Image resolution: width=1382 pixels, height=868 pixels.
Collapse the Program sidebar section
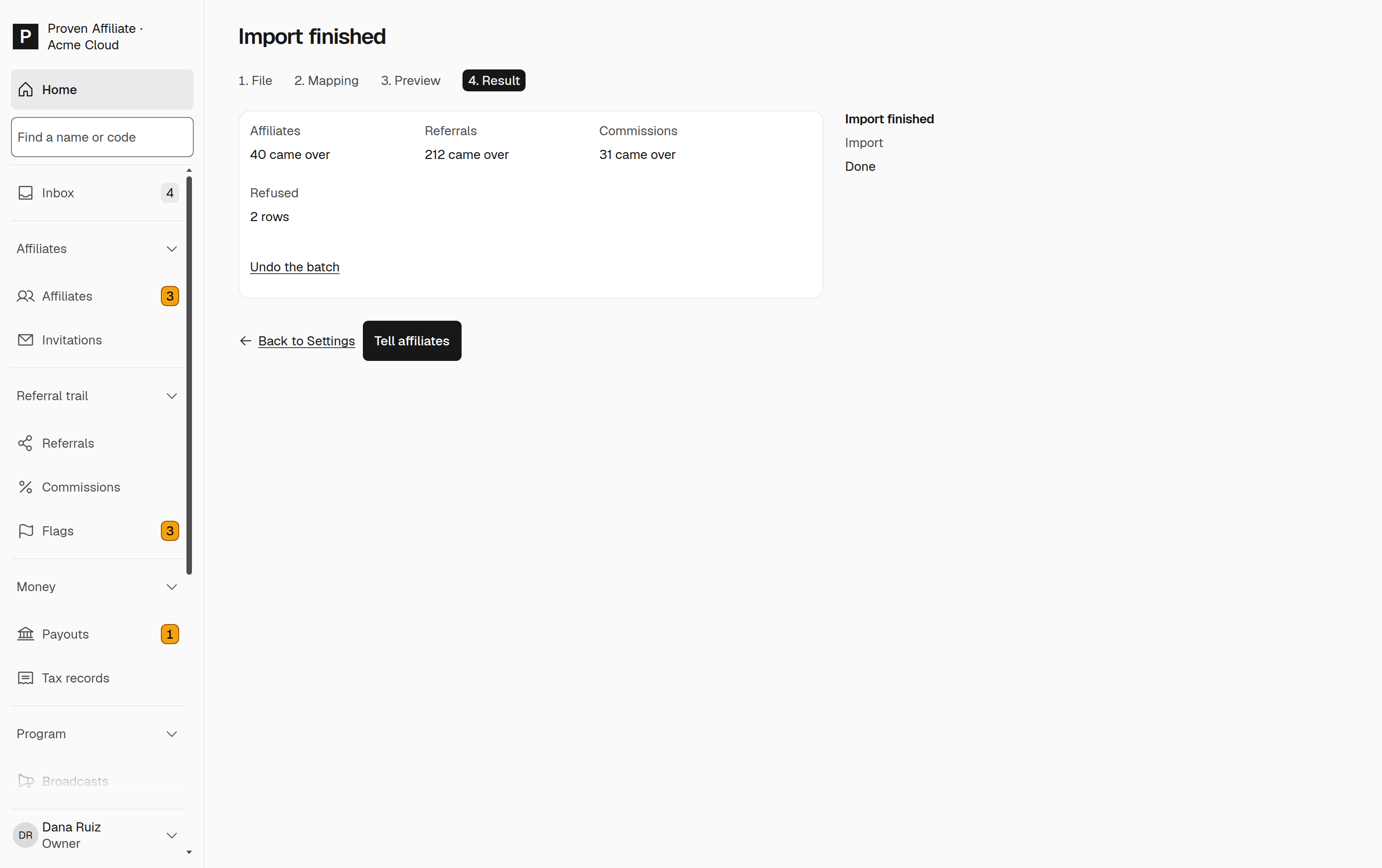point(171,734)
